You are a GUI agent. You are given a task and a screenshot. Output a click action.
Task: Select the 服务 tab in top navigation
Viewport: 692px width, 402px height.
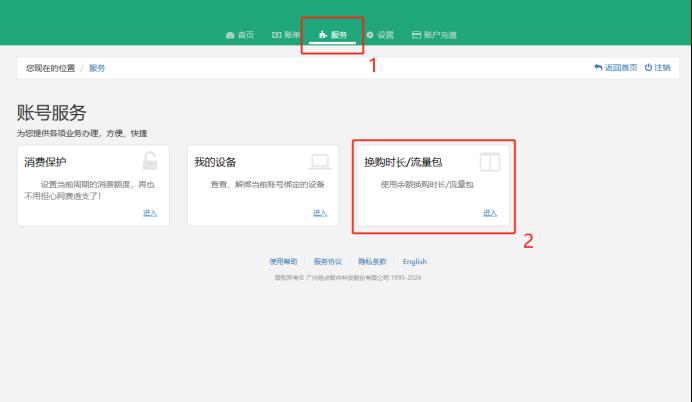point(334,35)
